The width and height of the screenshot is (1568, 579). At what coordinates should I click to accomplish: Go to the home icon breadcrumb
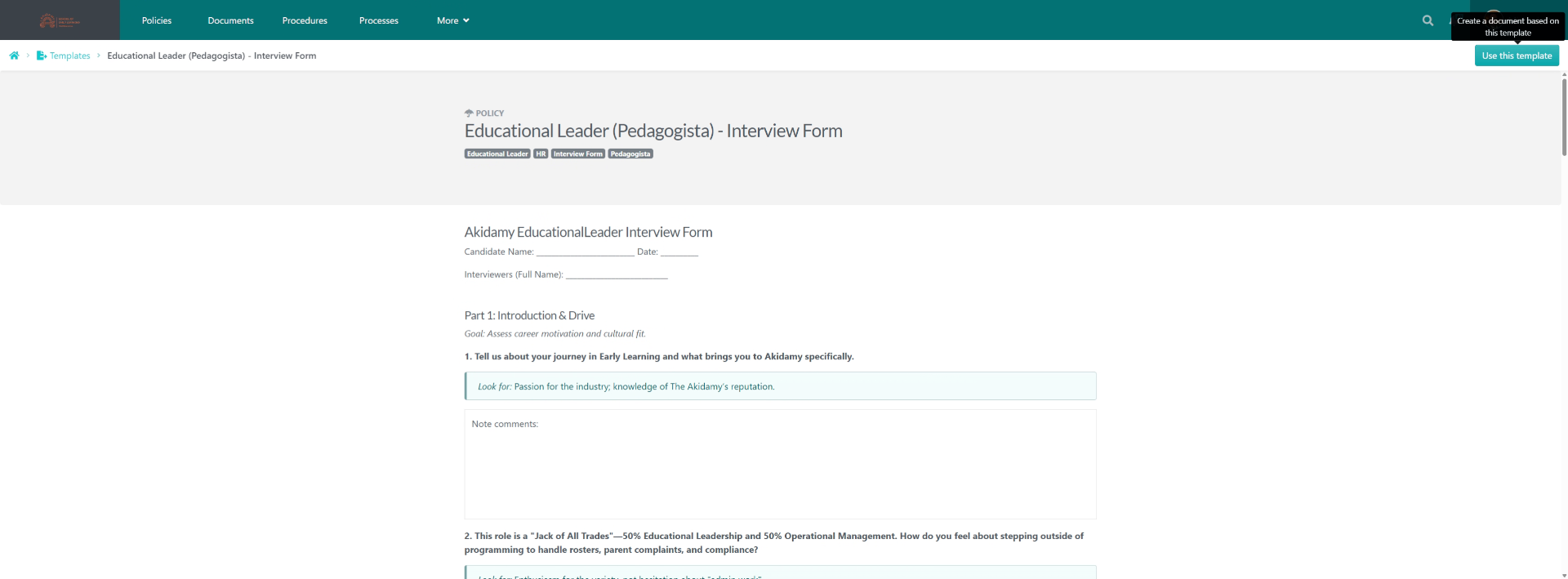pyautogui.click(x=14, y=56)
